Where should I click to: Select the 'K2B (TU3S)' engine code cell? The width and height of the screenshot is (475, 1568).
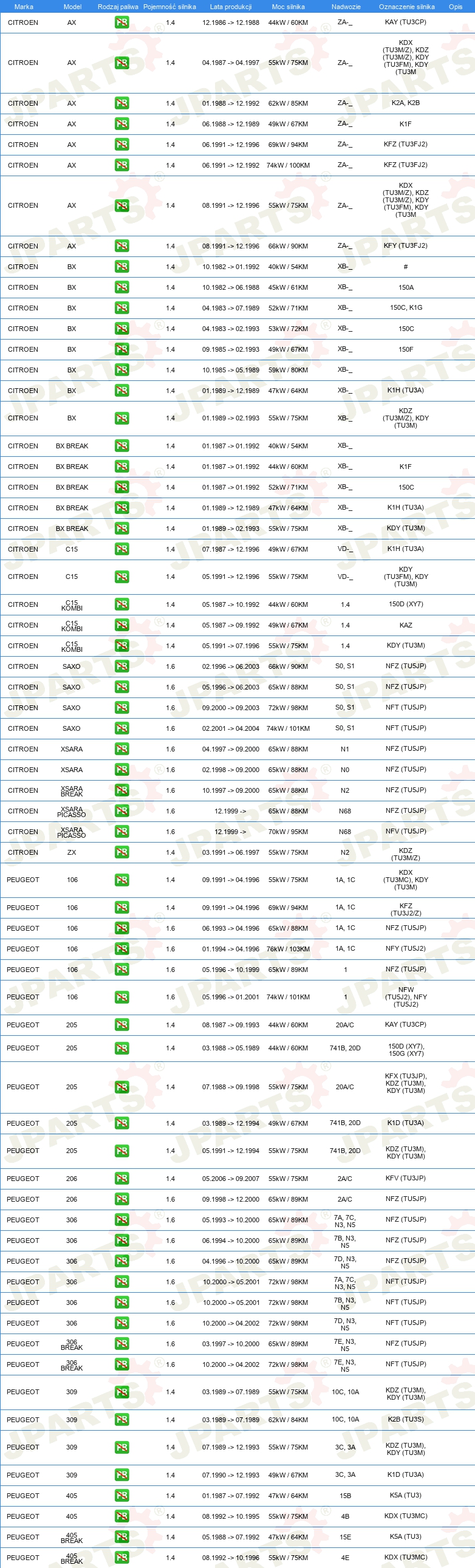[406, 1420]
